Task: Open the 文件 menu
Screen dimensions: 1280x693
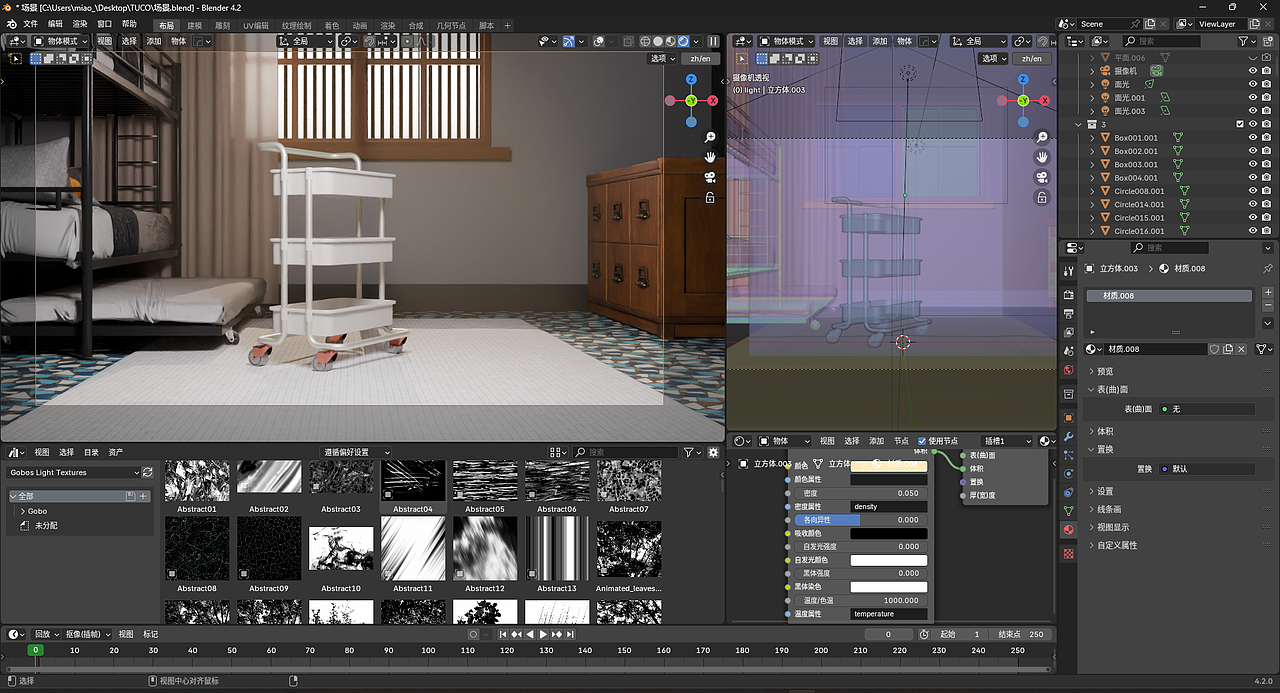Action: (31, 24)
